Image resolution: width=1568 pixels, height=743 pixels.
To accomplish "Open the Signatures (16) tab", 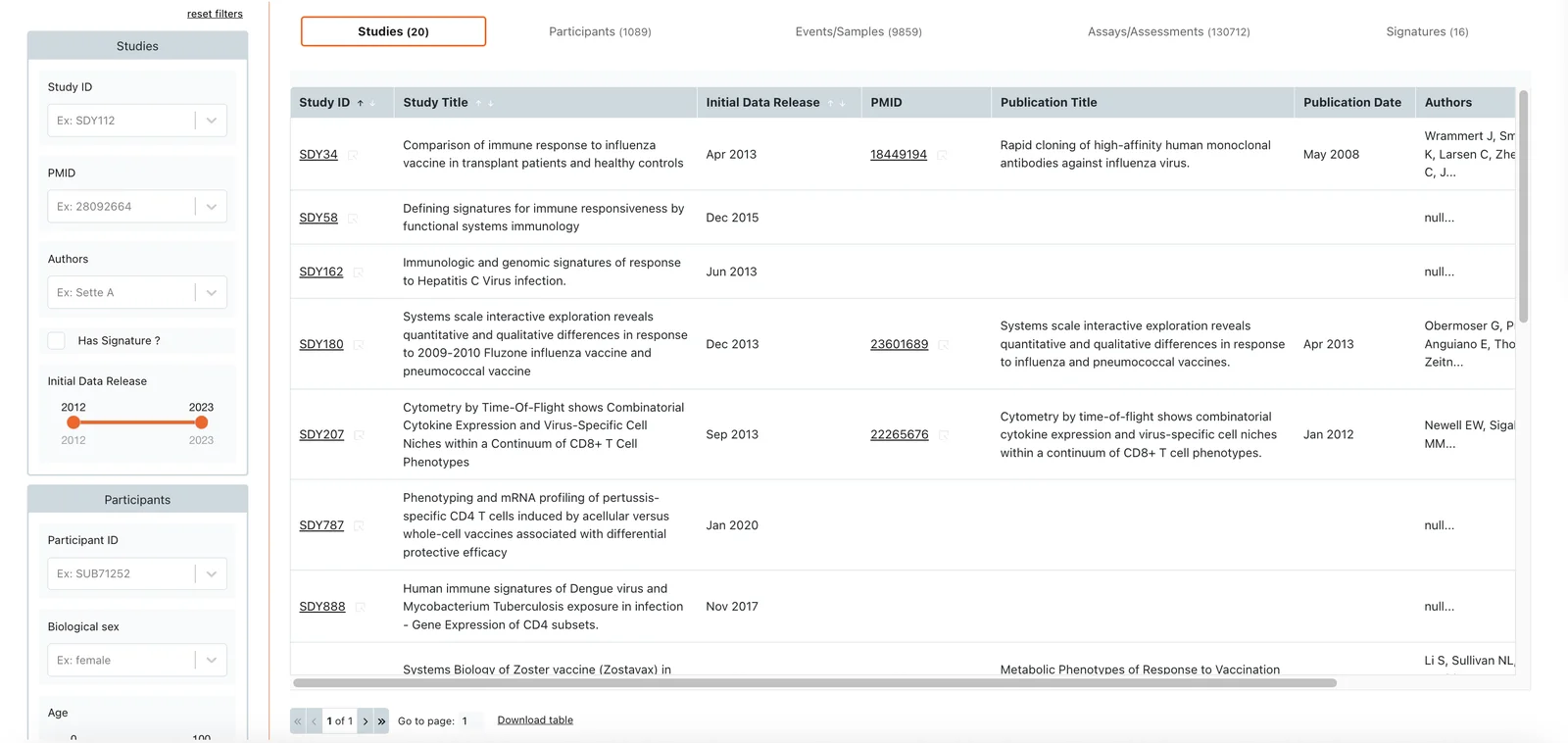I will (1427, 32).
